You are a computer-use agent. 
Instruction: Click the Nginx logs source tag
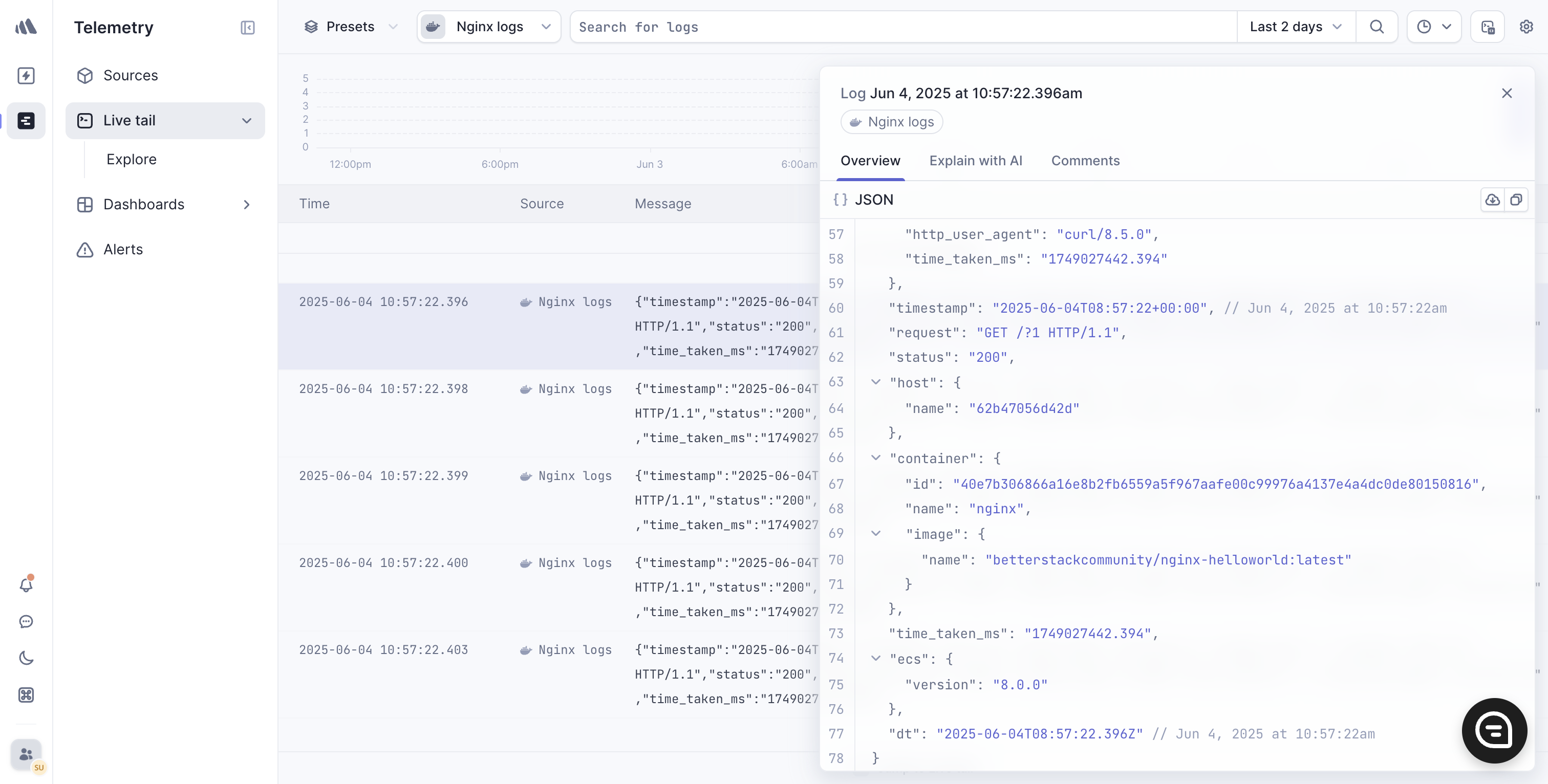tap(892, 122)
